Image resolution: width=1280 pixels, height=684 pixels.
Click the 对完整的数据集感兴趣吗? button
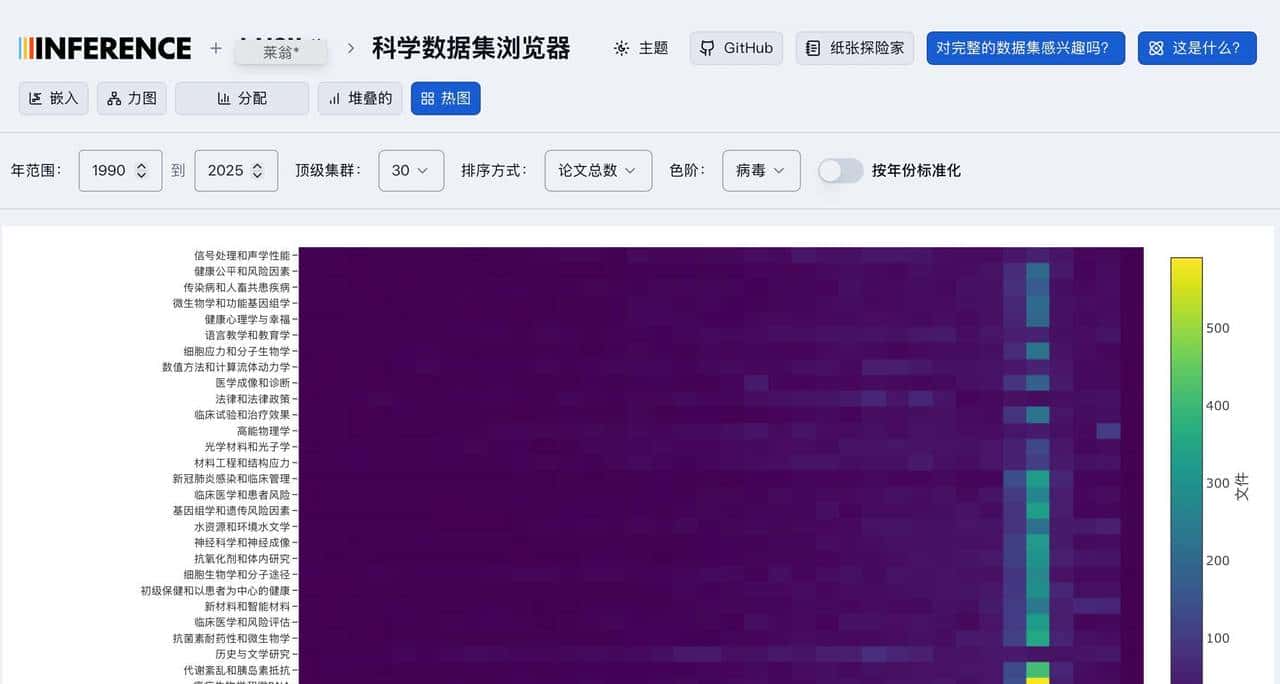click(1025, 47)
